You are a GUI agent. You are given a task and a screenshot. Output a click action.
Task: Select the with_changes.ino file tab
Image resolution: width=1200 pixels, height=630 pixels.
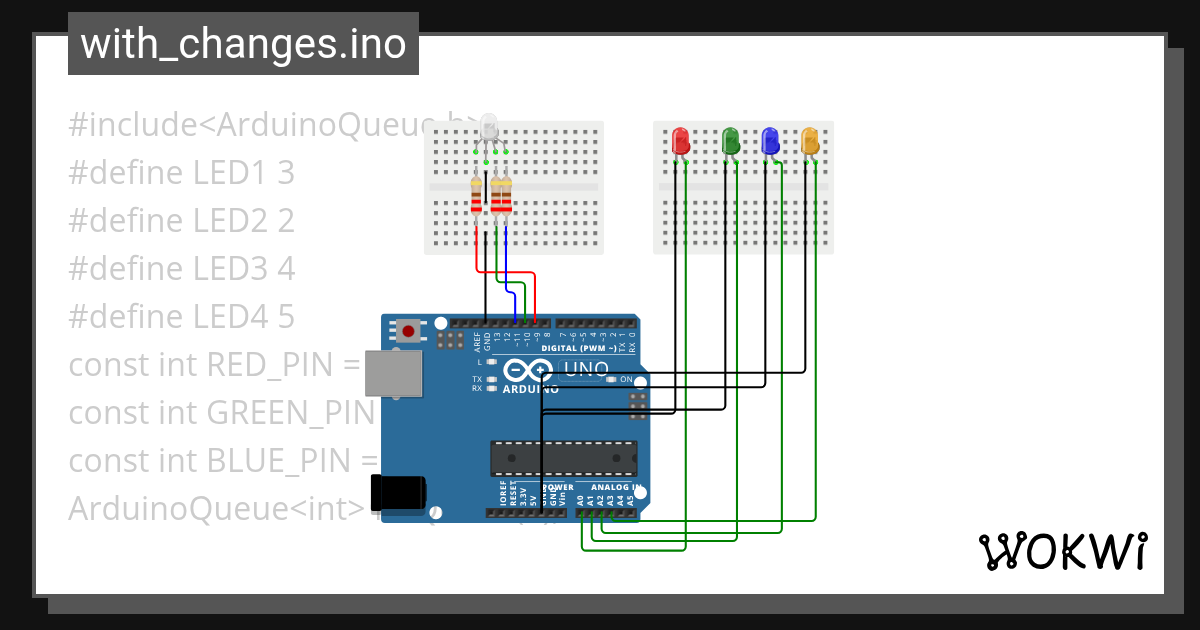[x=242, y=43]
